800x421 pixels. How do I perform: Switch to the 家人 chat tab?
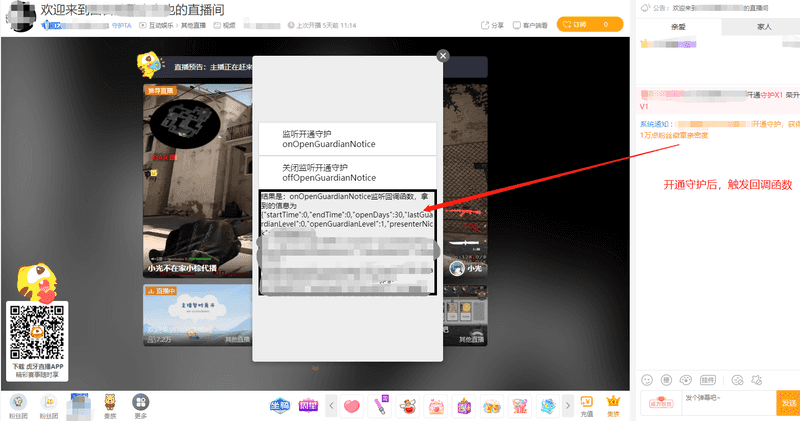coord(764,27)
